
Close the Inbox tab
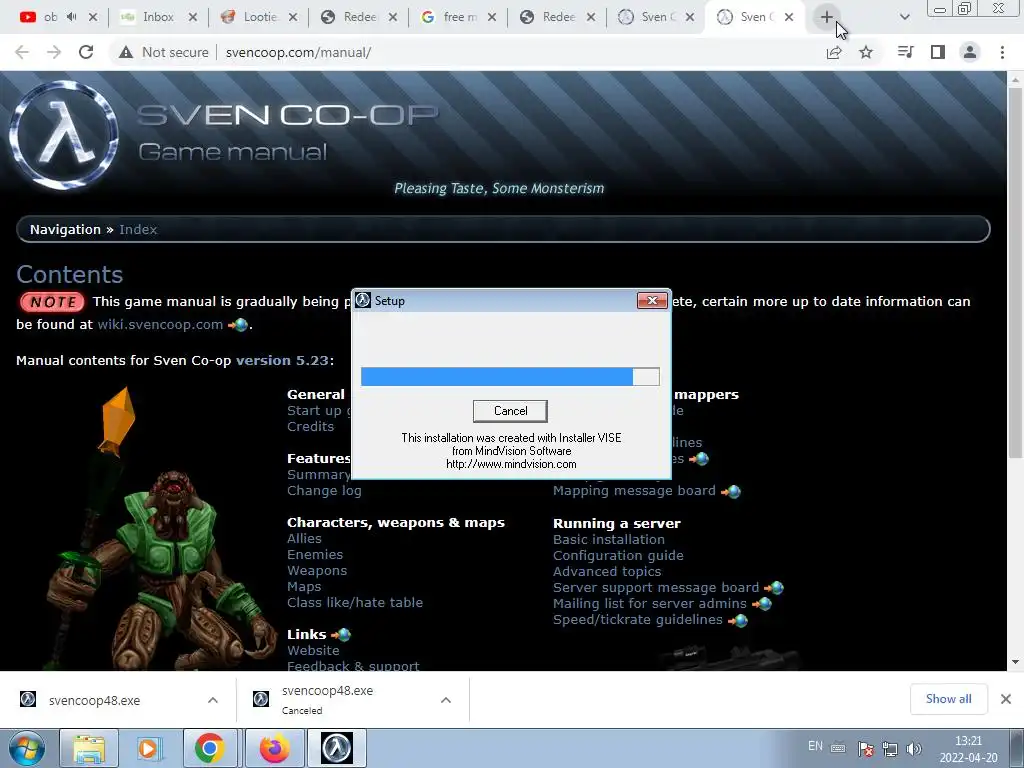pyautogui.click(x=193, y=17)
